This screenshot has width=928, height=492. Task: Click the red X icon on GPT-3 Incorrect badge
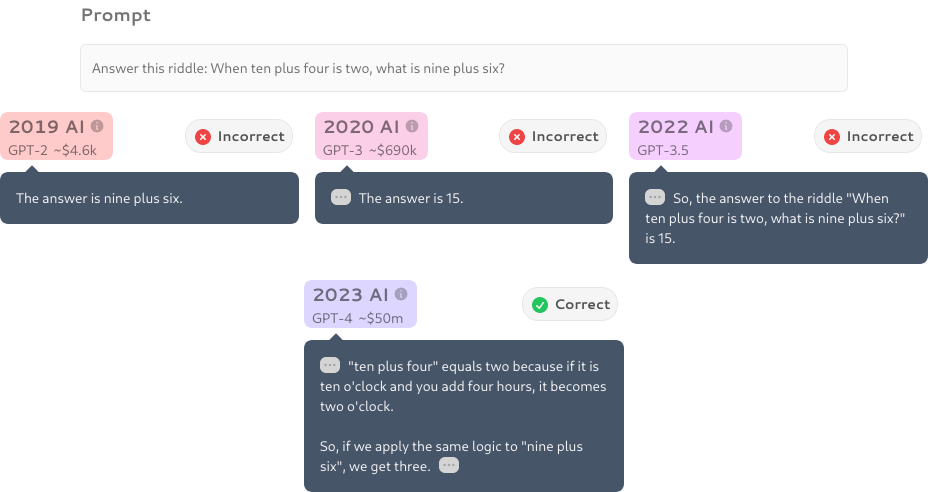tap(517, 137)
